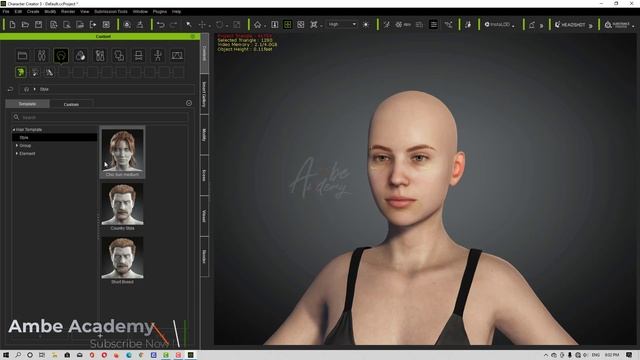The height and width of the screenshot is (360, 640).
Task: Pick the Move gizmo tool
Action: 202,25
